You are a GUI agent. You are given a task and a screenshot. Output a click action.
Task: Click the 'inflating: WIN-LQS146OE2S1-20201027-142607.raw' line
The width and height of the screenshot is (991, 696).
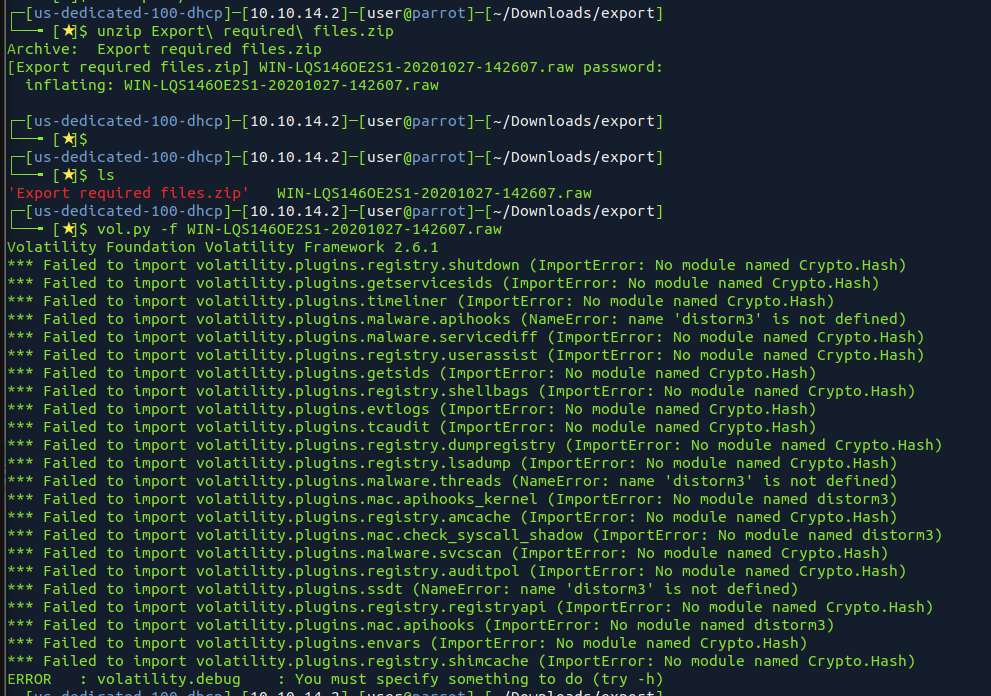(x=232, y=85)
